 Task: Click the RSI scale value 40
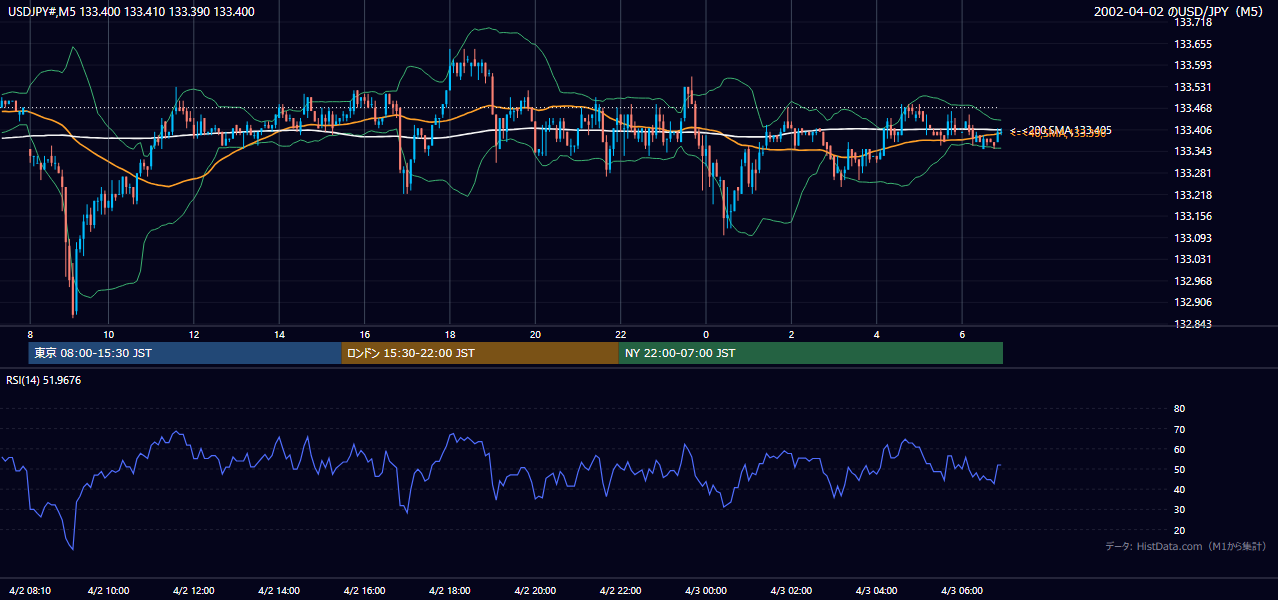coord(1179,489)
